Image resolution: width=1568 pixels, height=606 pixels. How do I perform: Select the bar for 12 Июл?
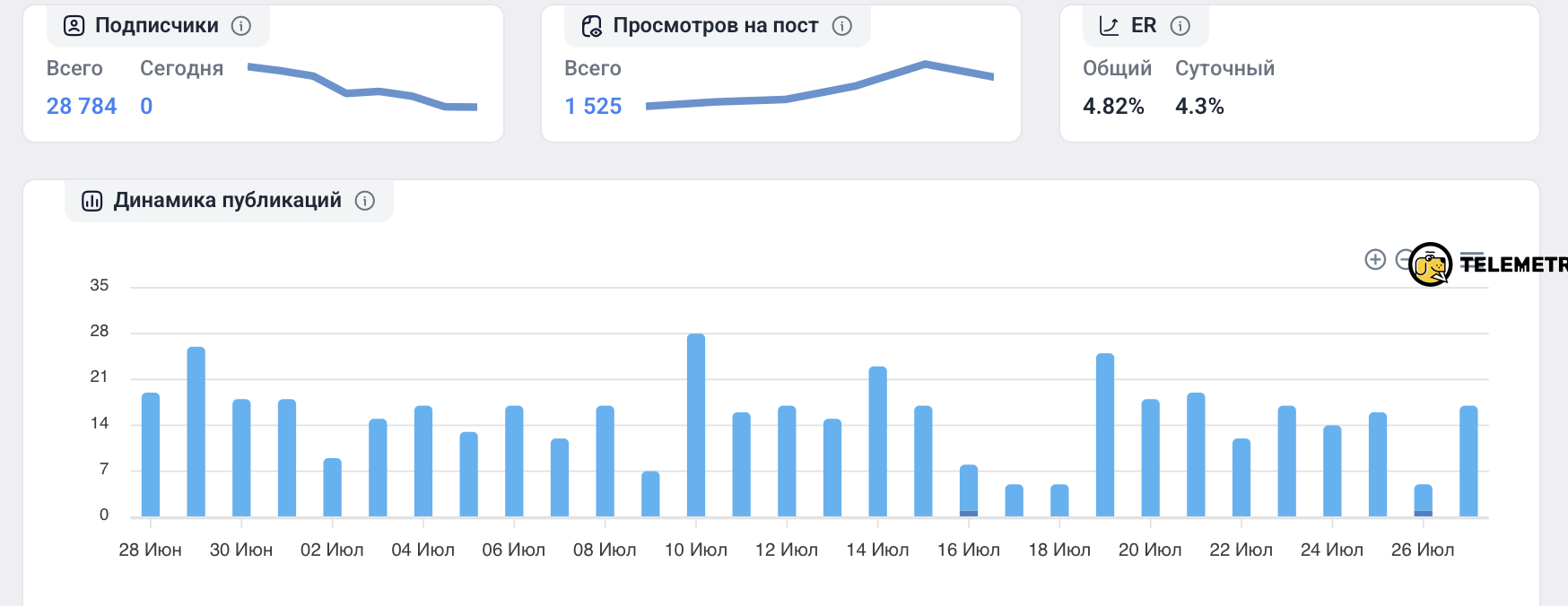click(x=787, y=461)
